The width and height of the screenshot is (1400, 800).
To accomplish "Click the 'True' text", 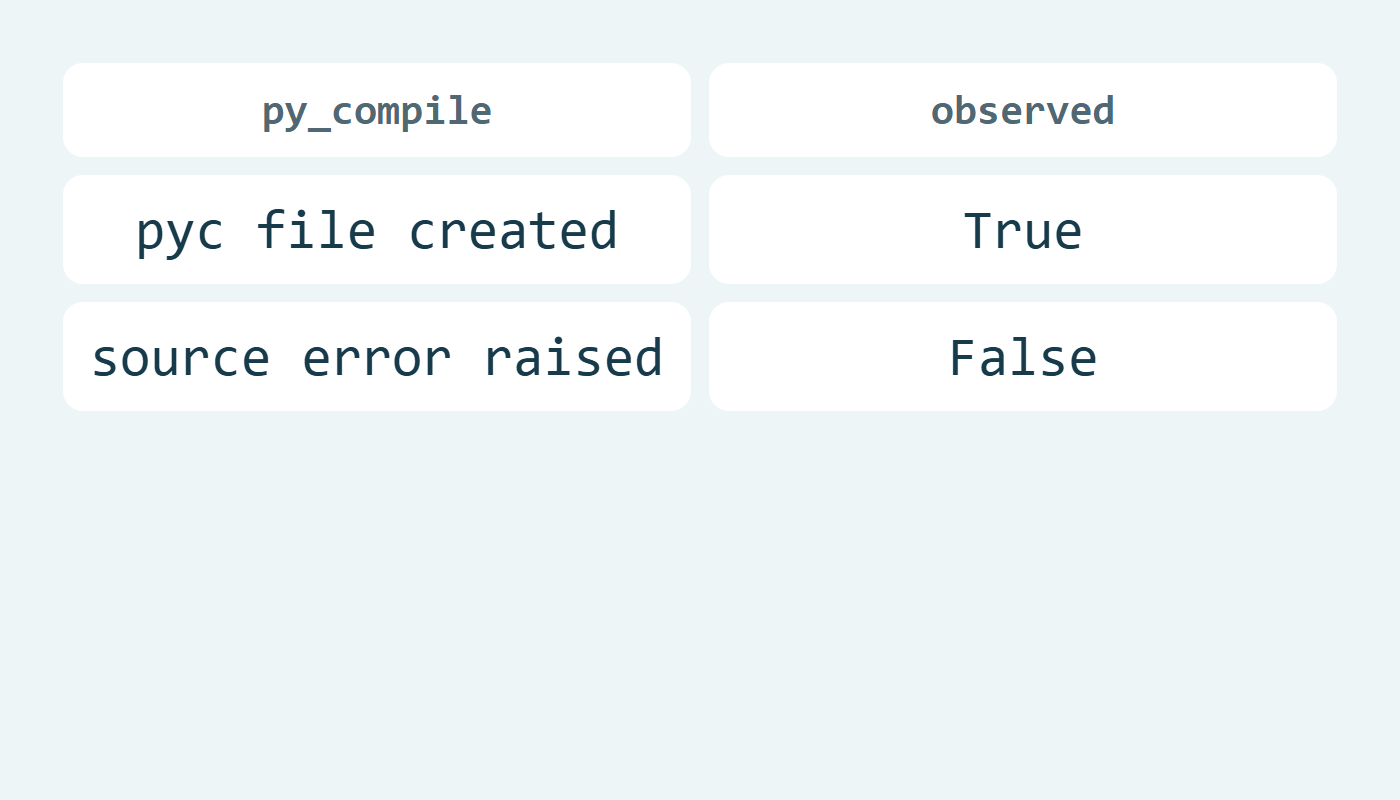I will pyautogui.click(x=1023, y=230).
